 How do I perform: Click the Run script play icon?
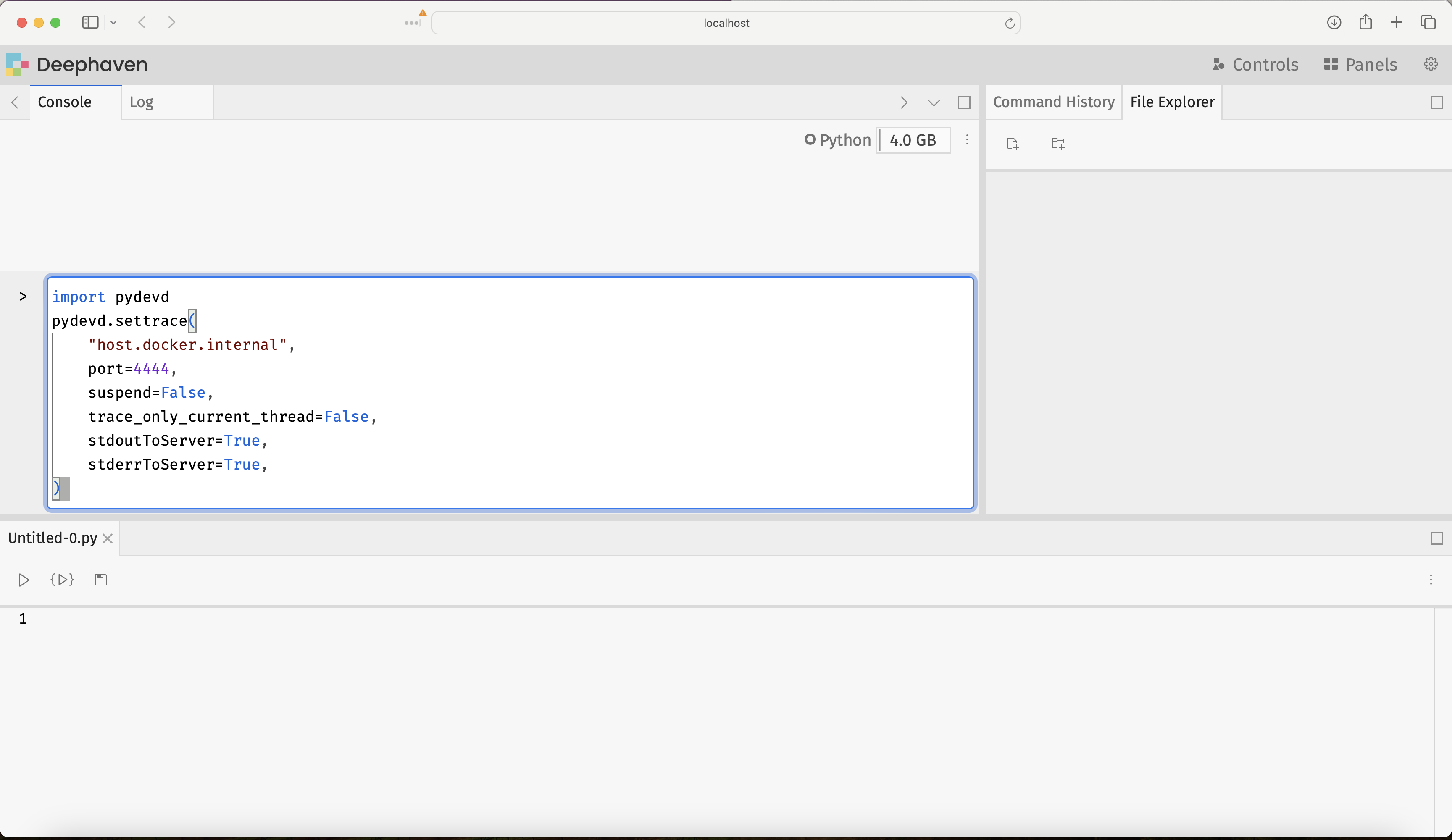(24, 580)
